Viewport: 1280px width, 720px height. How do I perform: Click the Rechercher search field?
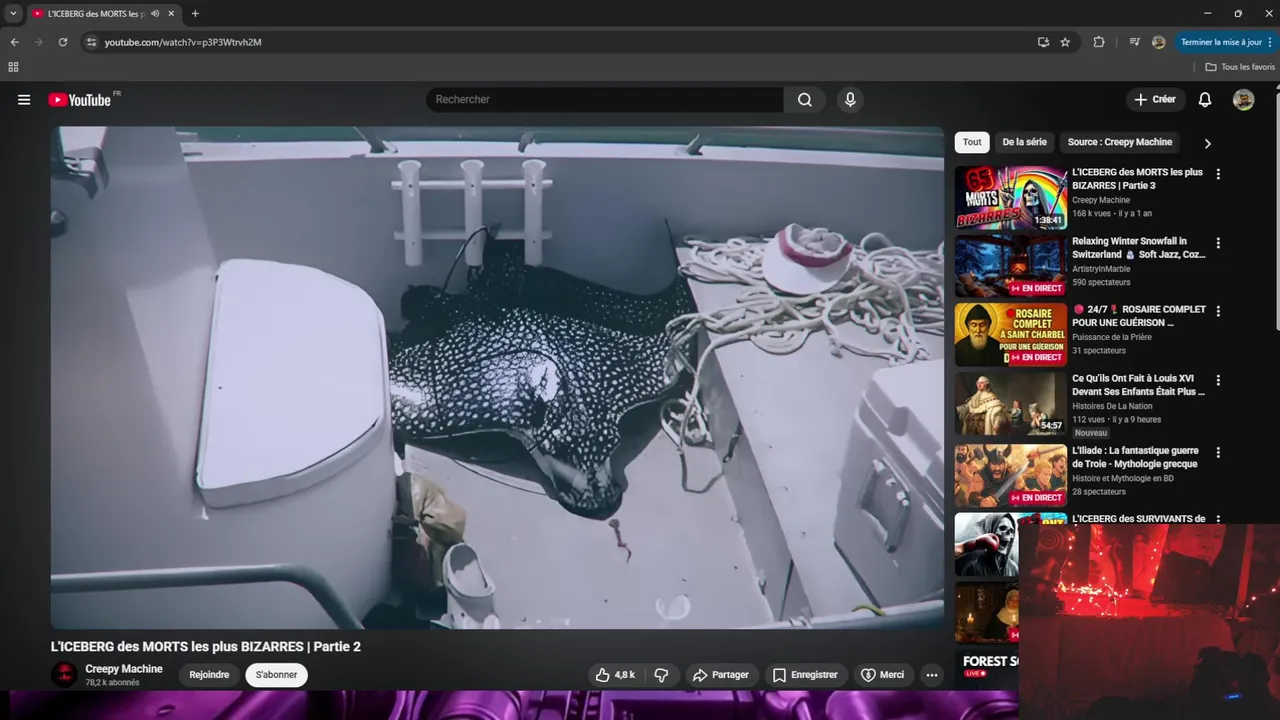(x=605, y=100)
